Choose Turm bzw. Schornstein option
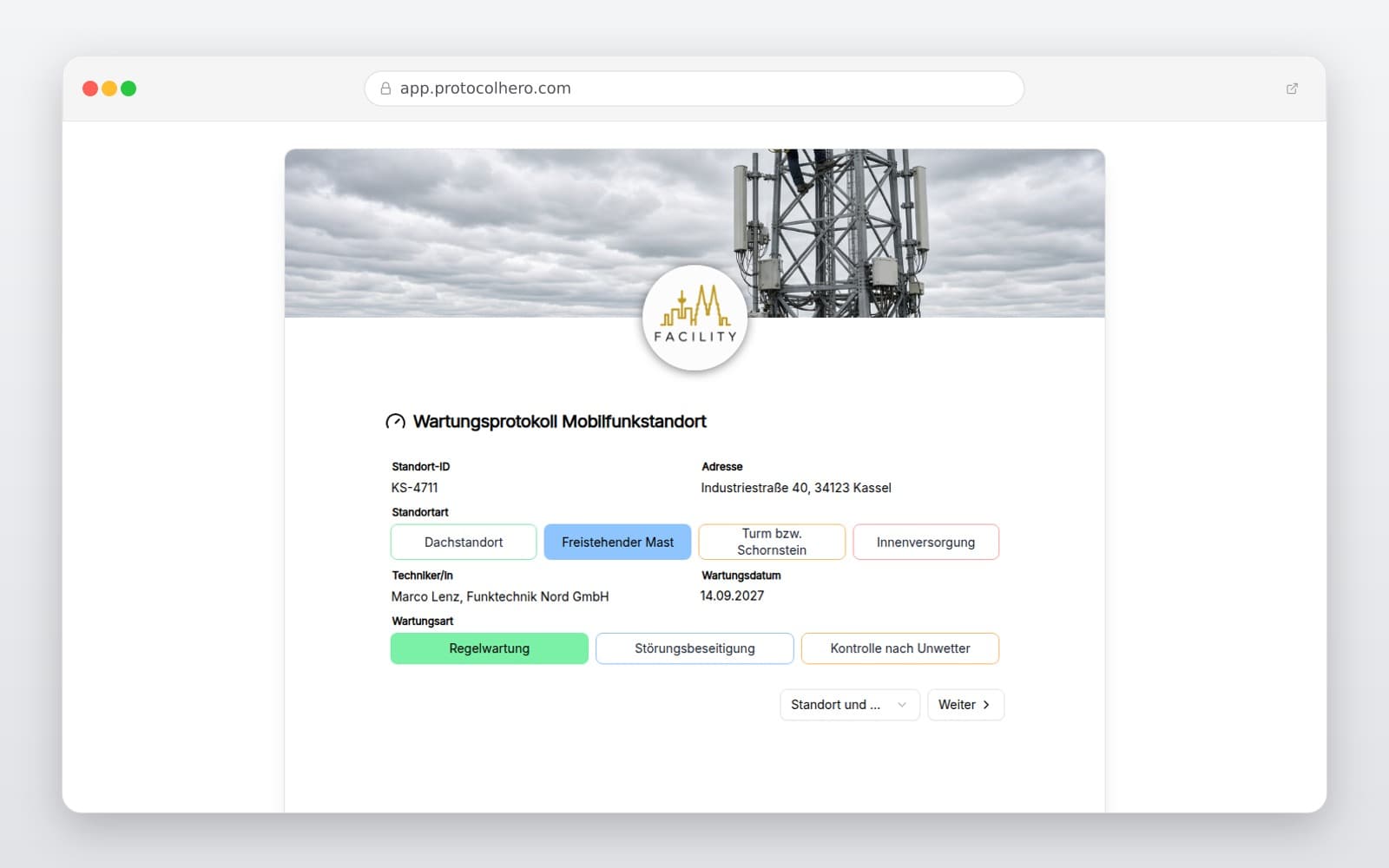The image size is (1389, 868). pos(772,542)
